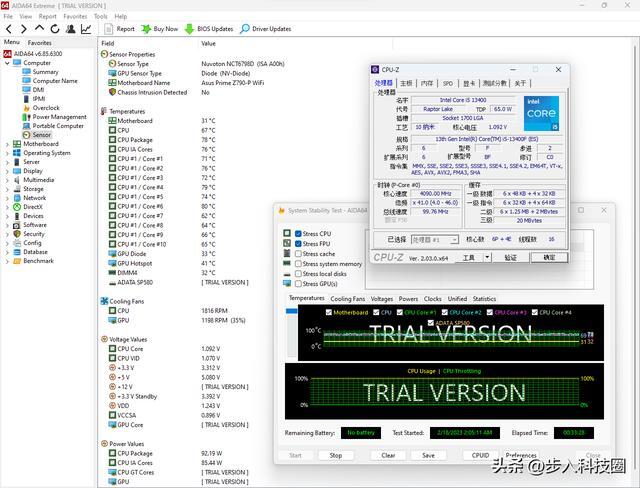Click the CPUID button
Image resolution: width=640 pixels, height=488 pixels.
click(x=480, y=455)
